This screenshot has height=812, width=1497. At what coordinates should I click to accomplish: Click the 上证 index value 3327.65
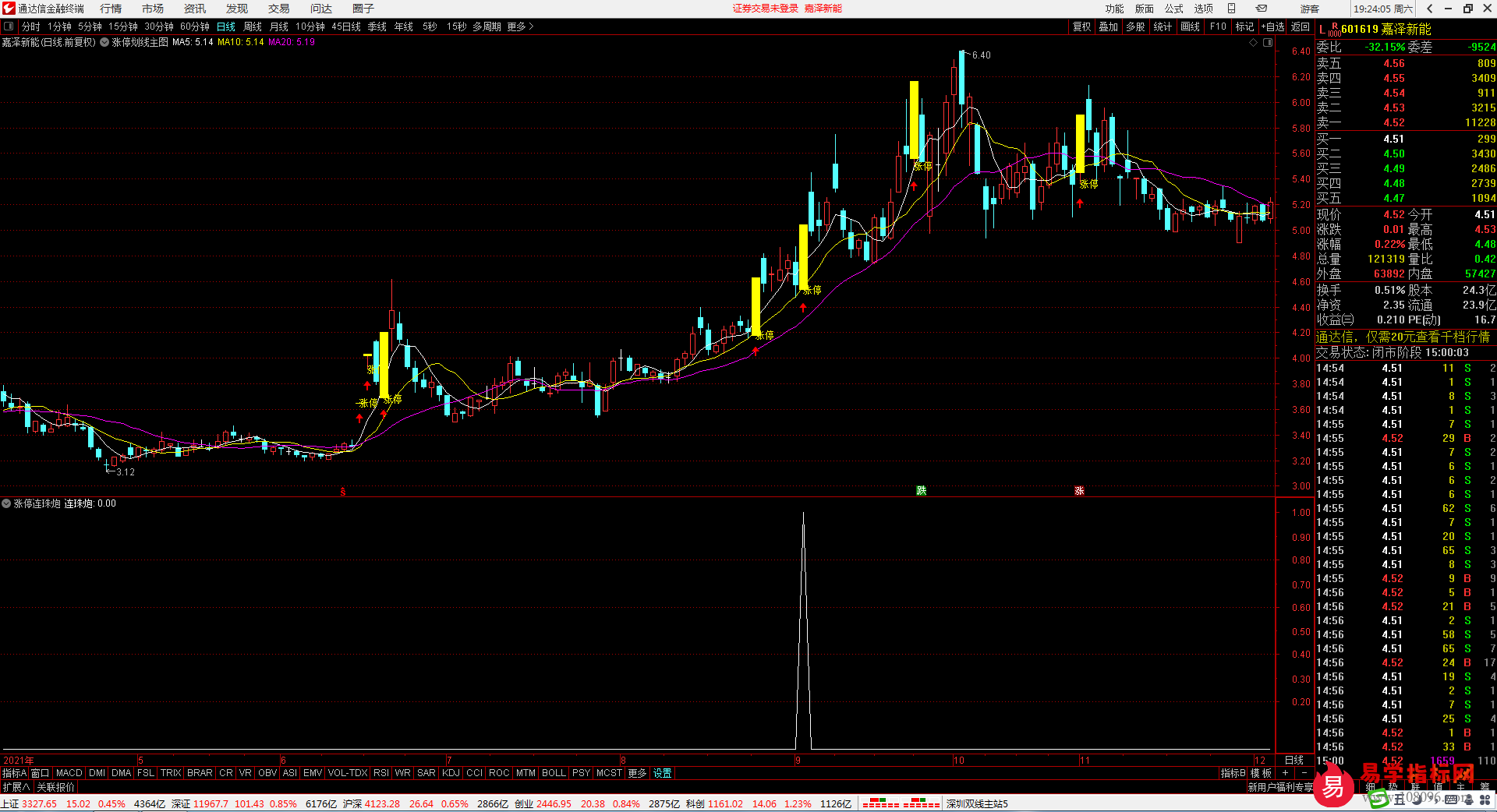[x=39, y=803]
